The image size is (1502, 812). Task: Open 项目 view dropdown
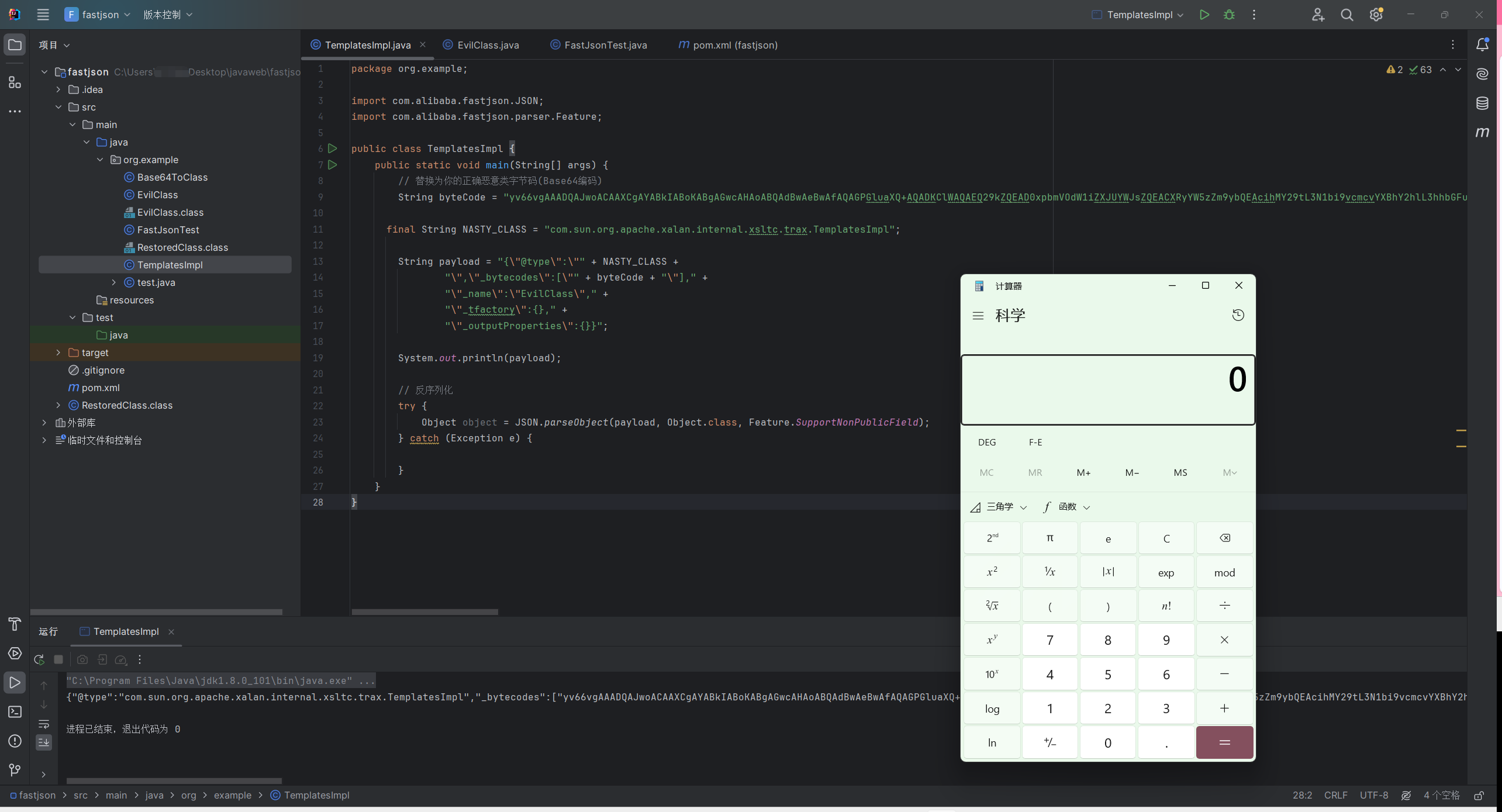point(54,45)
